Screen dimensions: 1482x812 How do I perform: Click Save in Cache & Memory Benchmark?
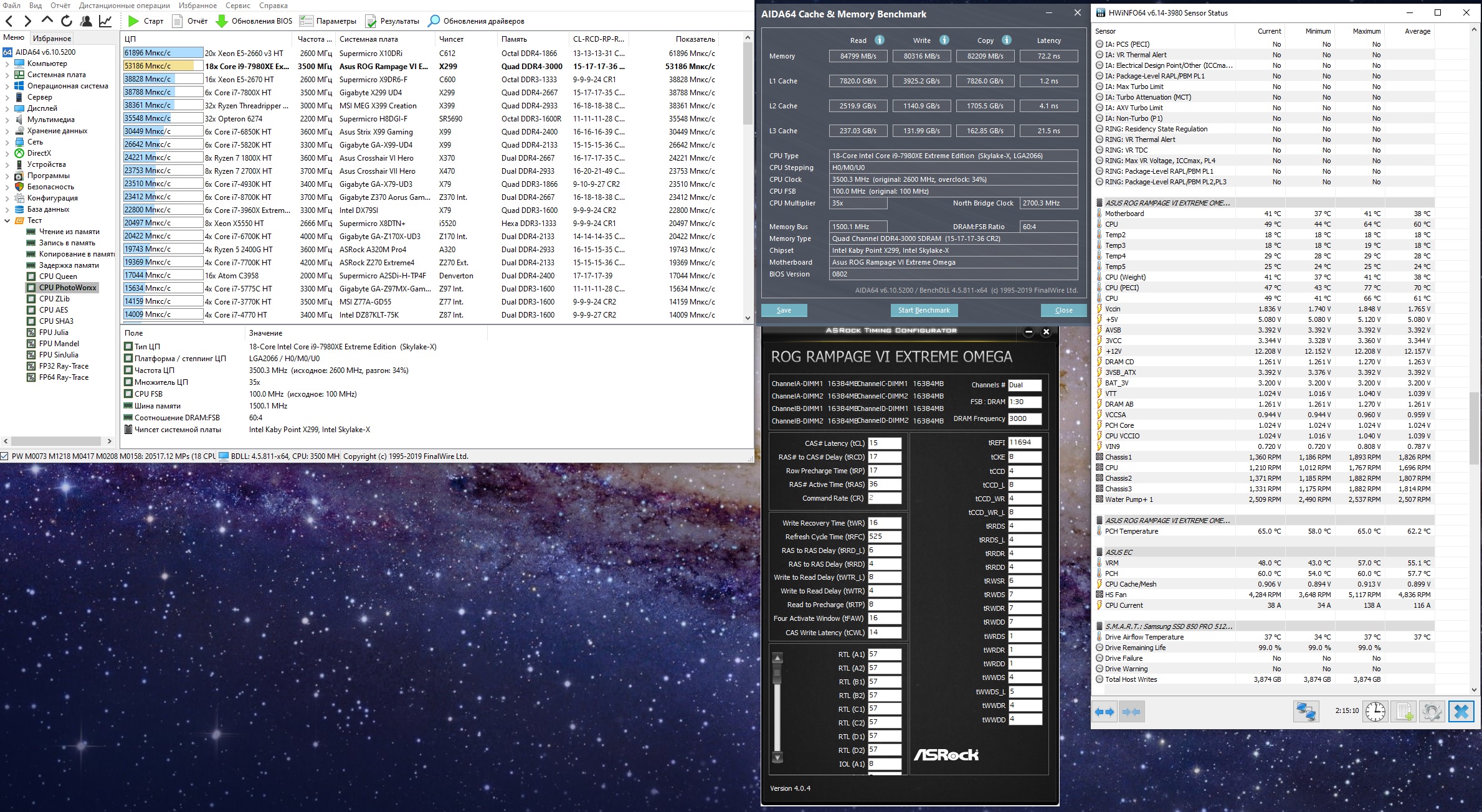pyautogui.click(x=784, y=310)
